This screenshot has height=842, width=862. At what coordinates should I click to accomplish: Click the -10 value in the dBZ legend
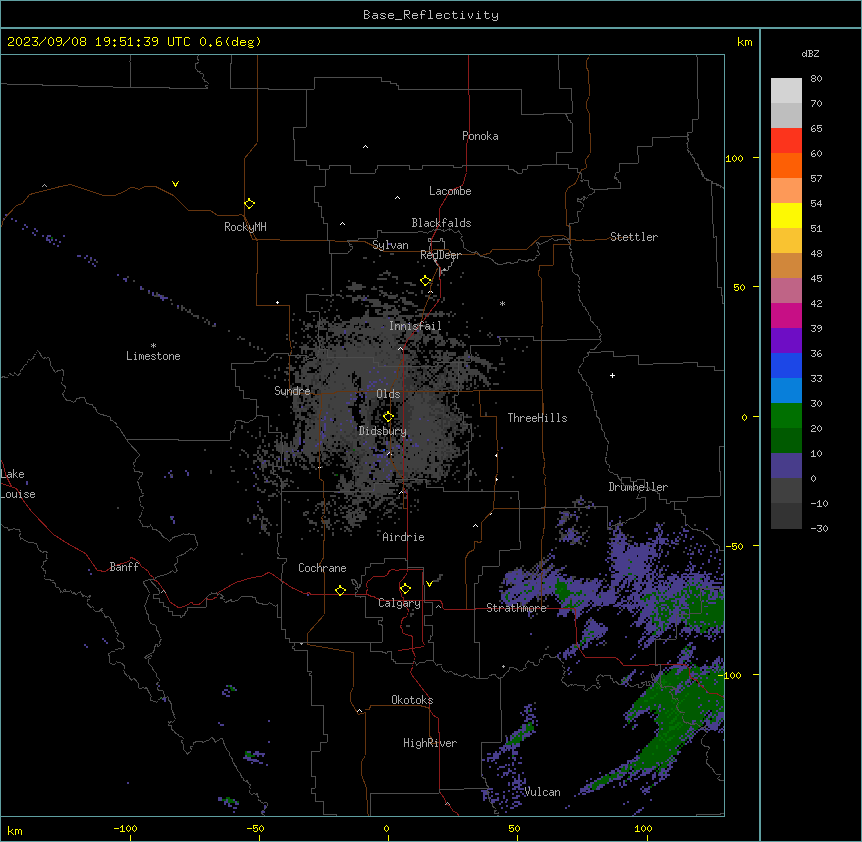819,503
